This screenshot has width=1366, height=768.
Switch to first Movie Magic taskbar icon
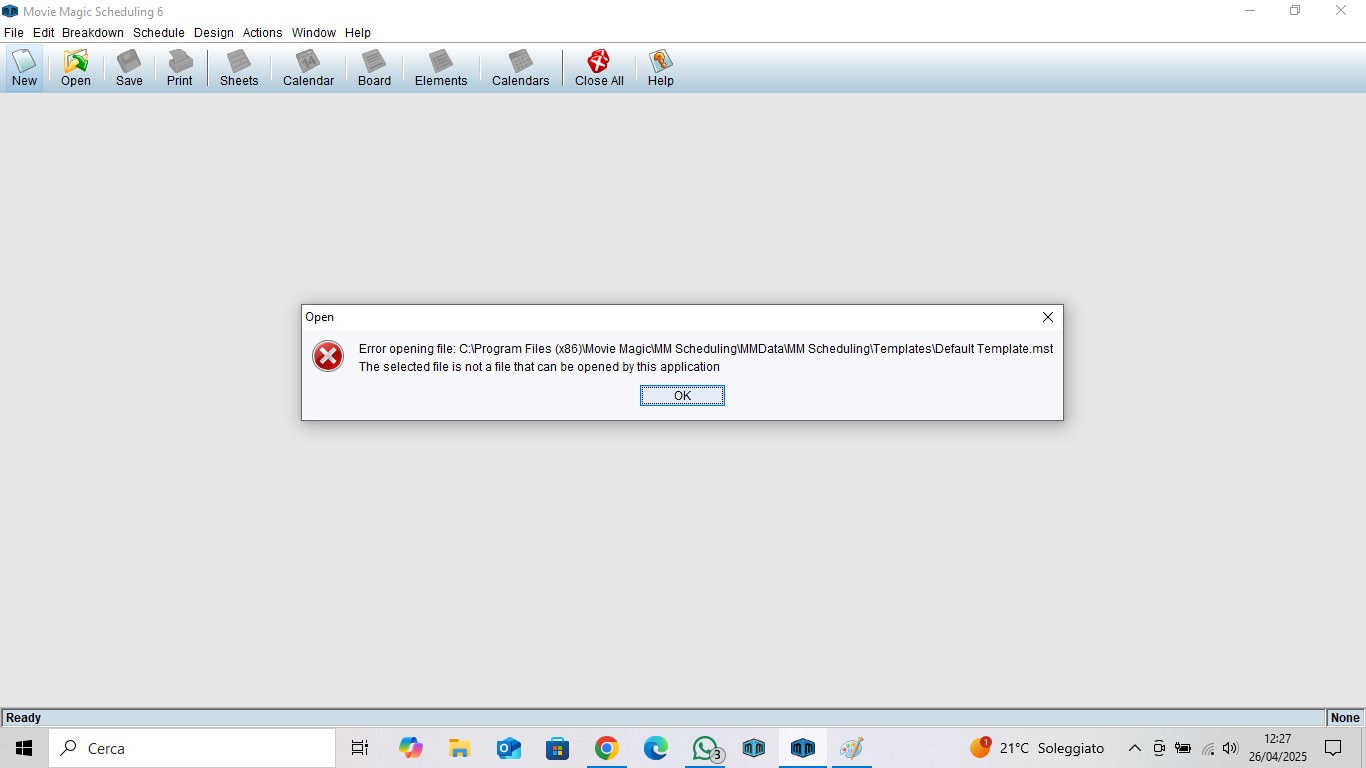coord(754,748)
